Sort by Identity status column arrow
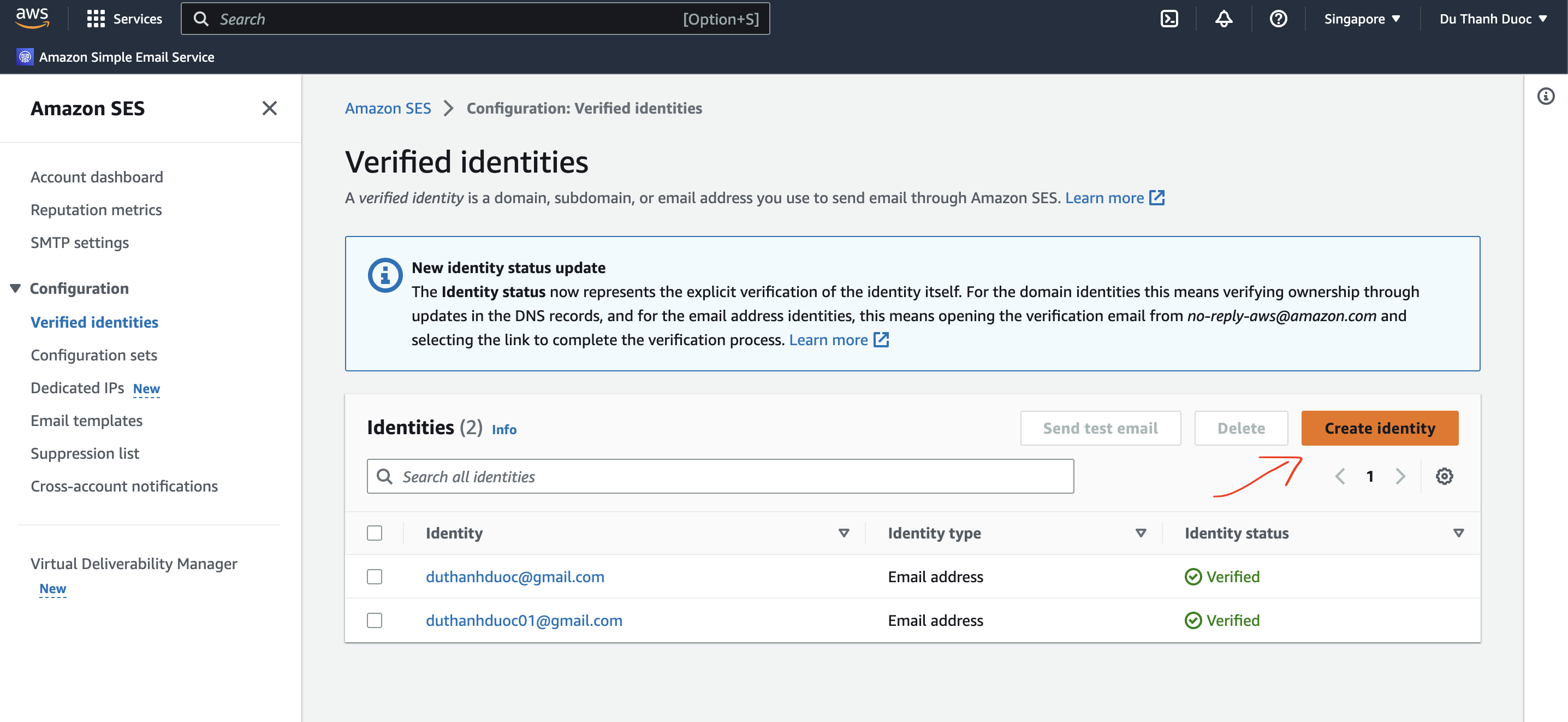 (1458, 532)
